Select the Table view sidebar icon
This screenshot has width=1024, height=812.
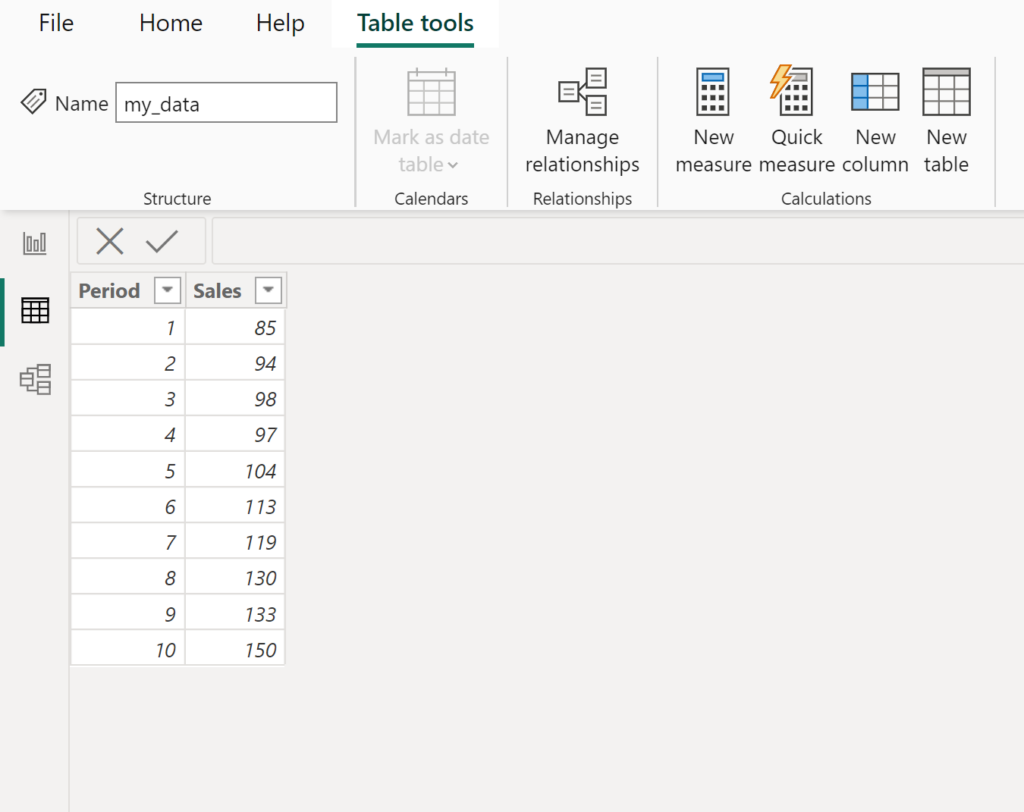pyautogui.click(x=34, y=310)
